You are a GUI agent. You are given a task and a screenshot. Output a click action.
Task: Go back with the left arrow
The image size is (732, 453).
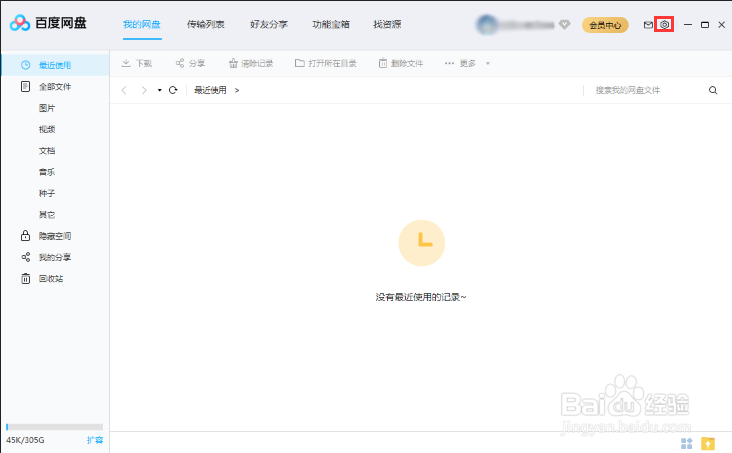(x=124, y=90)
